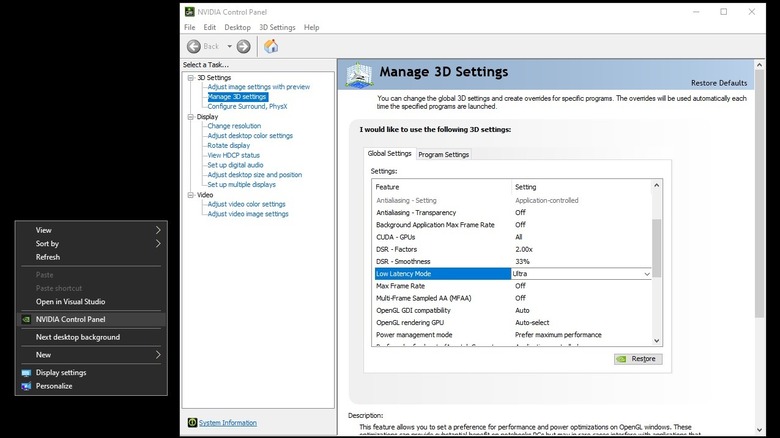
Task: Click the Home icon in toolbar
Action: [x=271, y=46]
